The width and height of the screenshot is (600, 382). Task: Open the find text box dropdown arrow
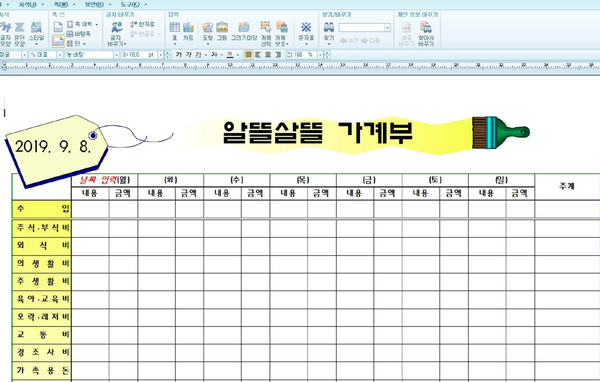[x=388, y=28]
